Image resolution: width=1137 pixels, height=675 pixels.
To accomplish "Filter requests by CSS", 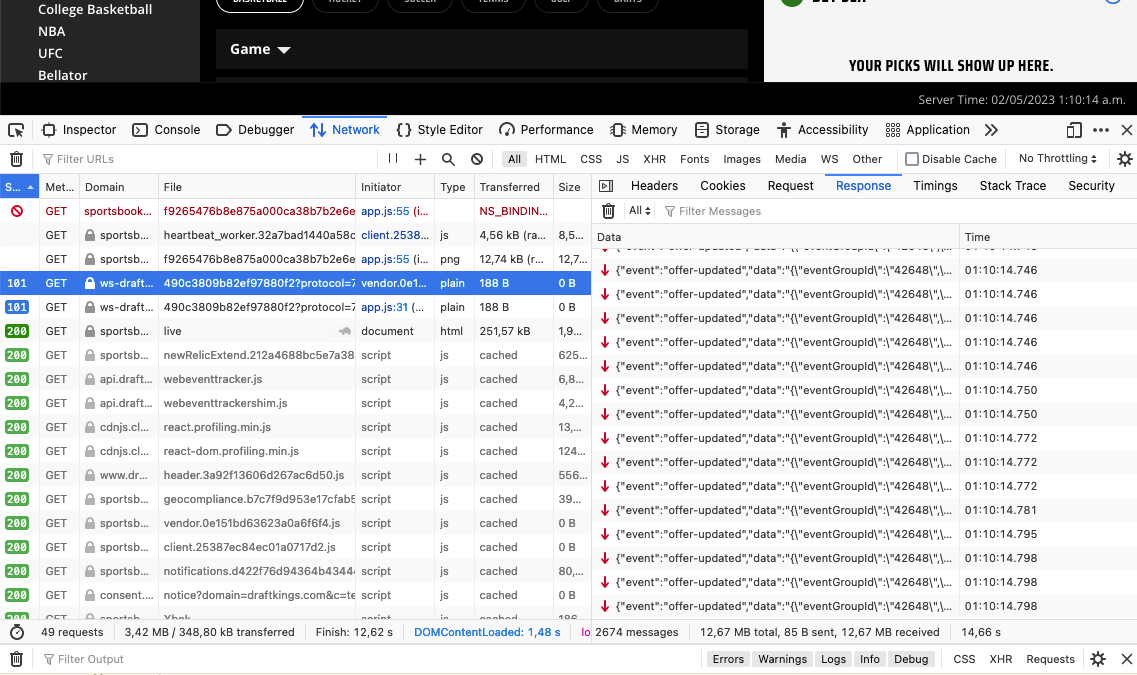I will pyautogui.click(x=591, y=159).
